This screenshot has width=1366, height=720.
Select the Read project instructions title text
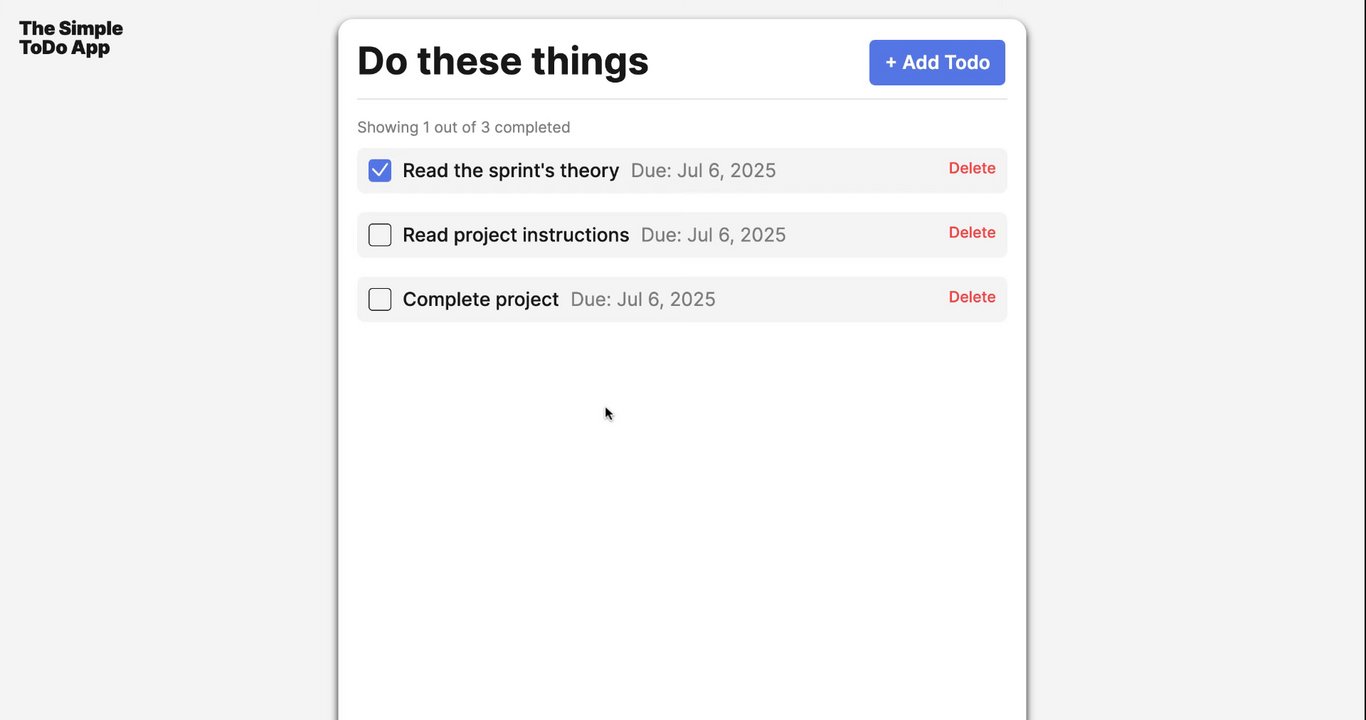coord(516,235)
